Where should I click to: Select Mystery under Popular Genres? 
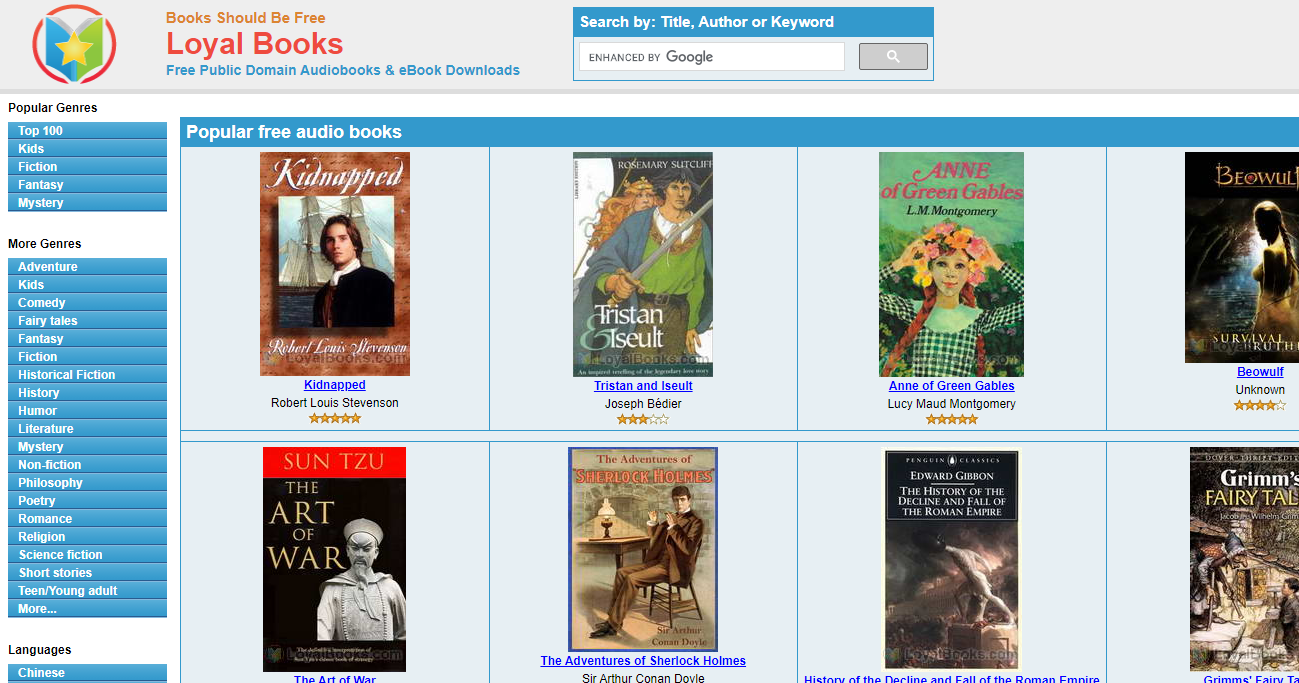[87, 203]
